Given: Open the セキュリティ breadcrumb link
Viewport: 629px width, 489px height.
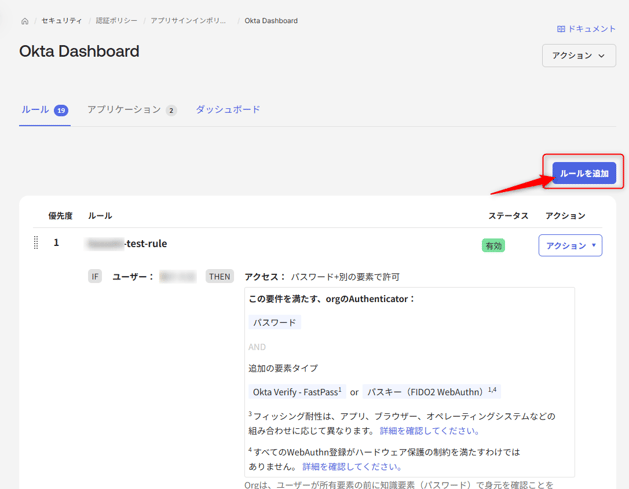Looking at the screenshot, I should point(62,21).
